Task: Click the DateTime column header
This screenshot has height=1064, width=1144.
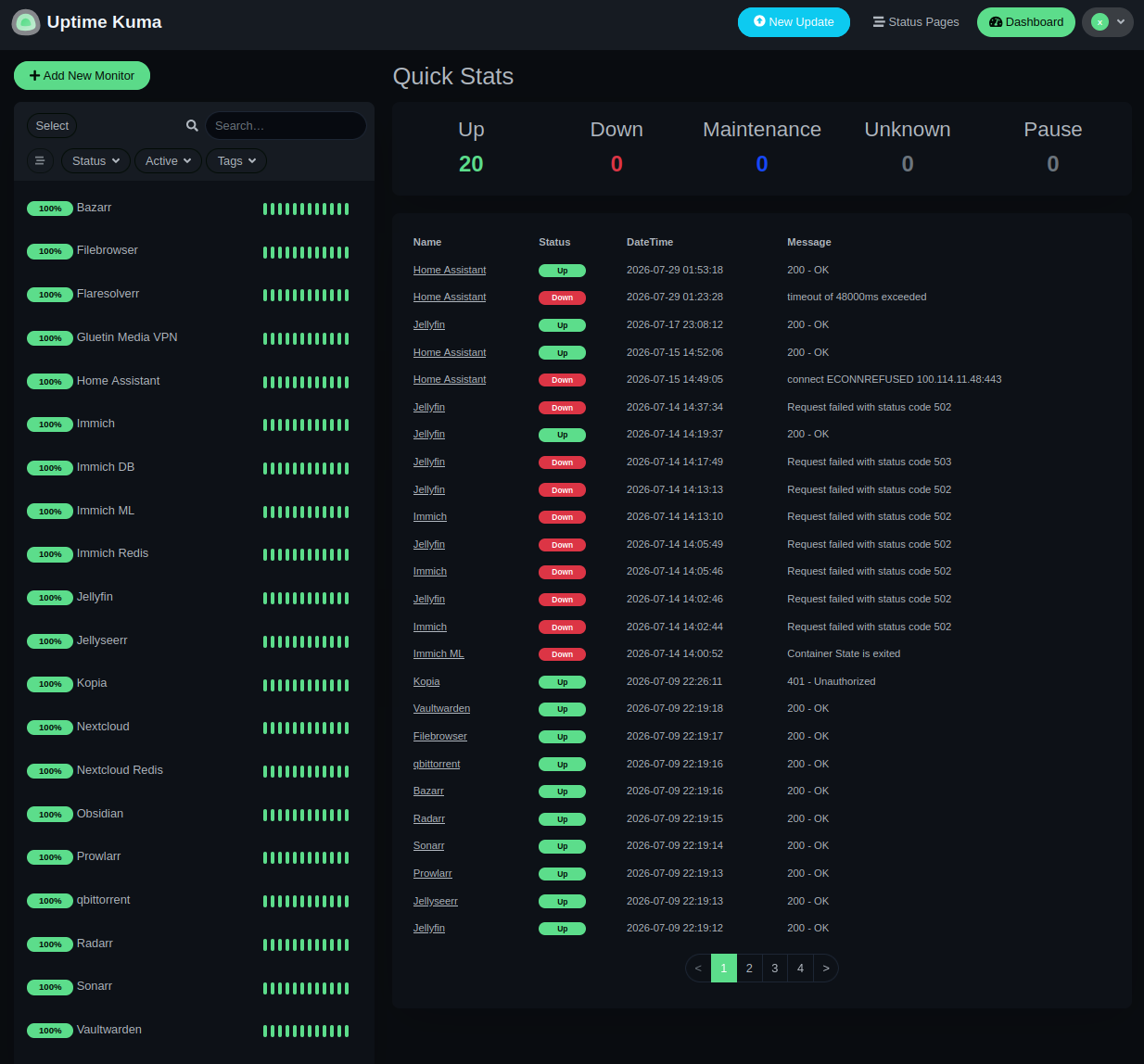Action: [x=650, y=242]
